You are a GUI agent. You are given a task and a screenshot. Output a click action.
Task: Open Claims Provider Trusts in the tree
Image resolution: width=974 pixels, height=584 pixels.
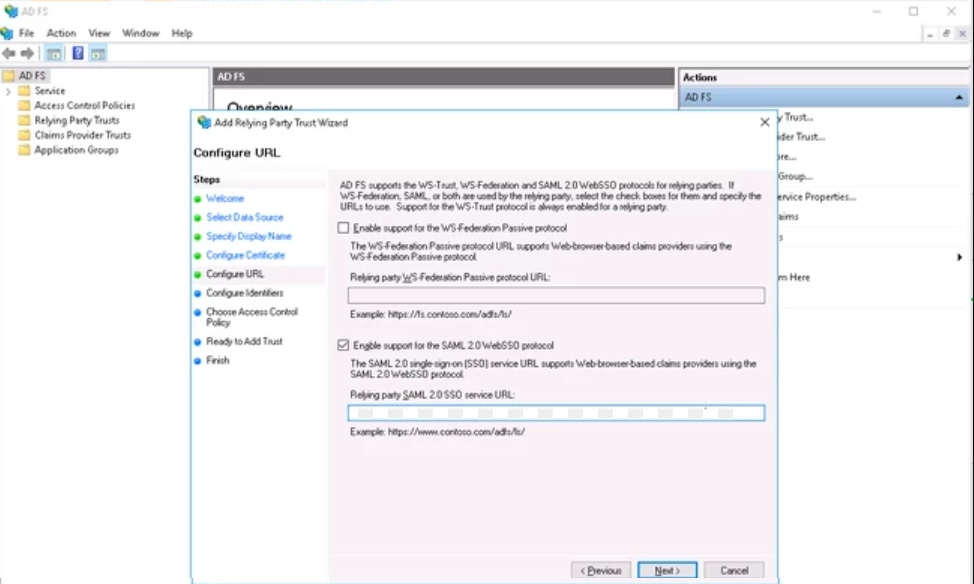coord(83,135)
